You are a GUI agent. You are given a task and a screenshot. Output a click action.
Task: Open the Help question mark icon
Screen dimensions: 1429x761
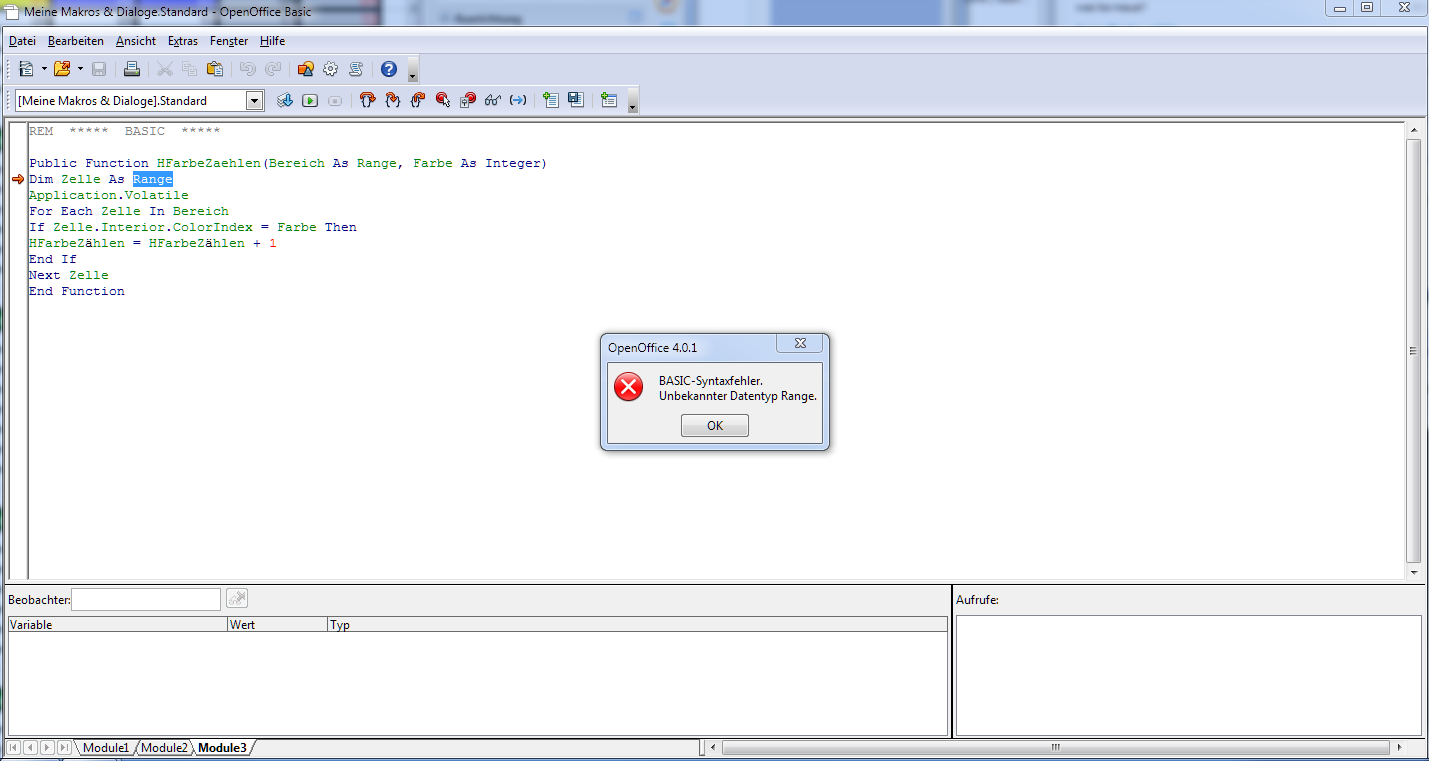click(389, 69)
